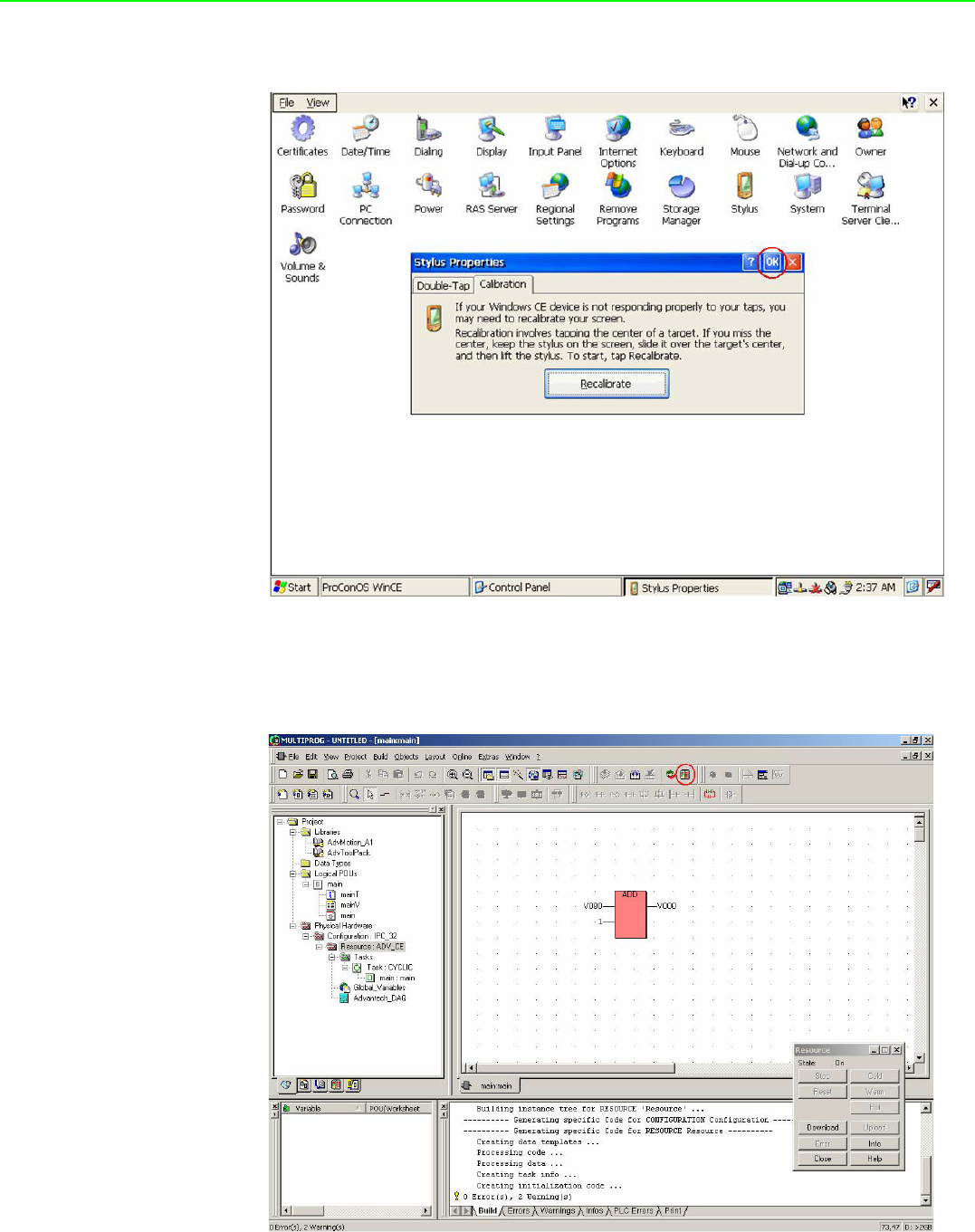The width and height of the screenshot is (975, 1232).
Task: Switch to the Double-Tap tab
Action: coord(443,285)
